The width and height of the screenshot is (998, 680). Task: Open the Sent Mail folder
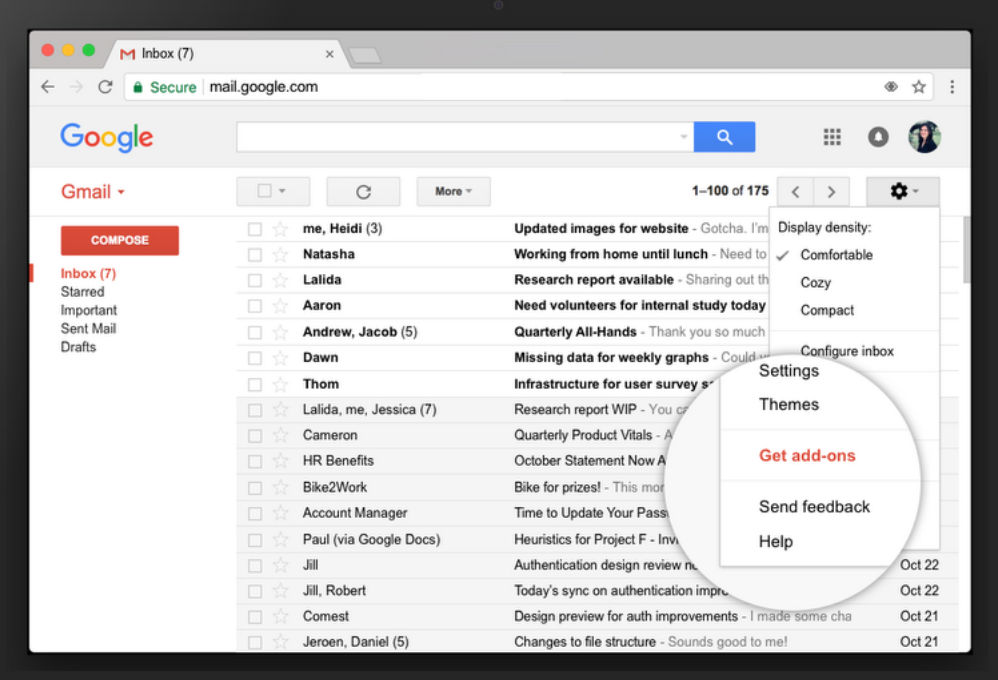click(88, 329)
